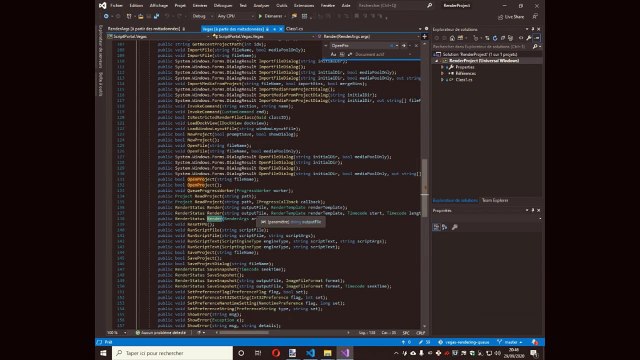Screen dimensions: 640x360
Task: Click the Démarrer start debugging button
Action: coord(270,16)
